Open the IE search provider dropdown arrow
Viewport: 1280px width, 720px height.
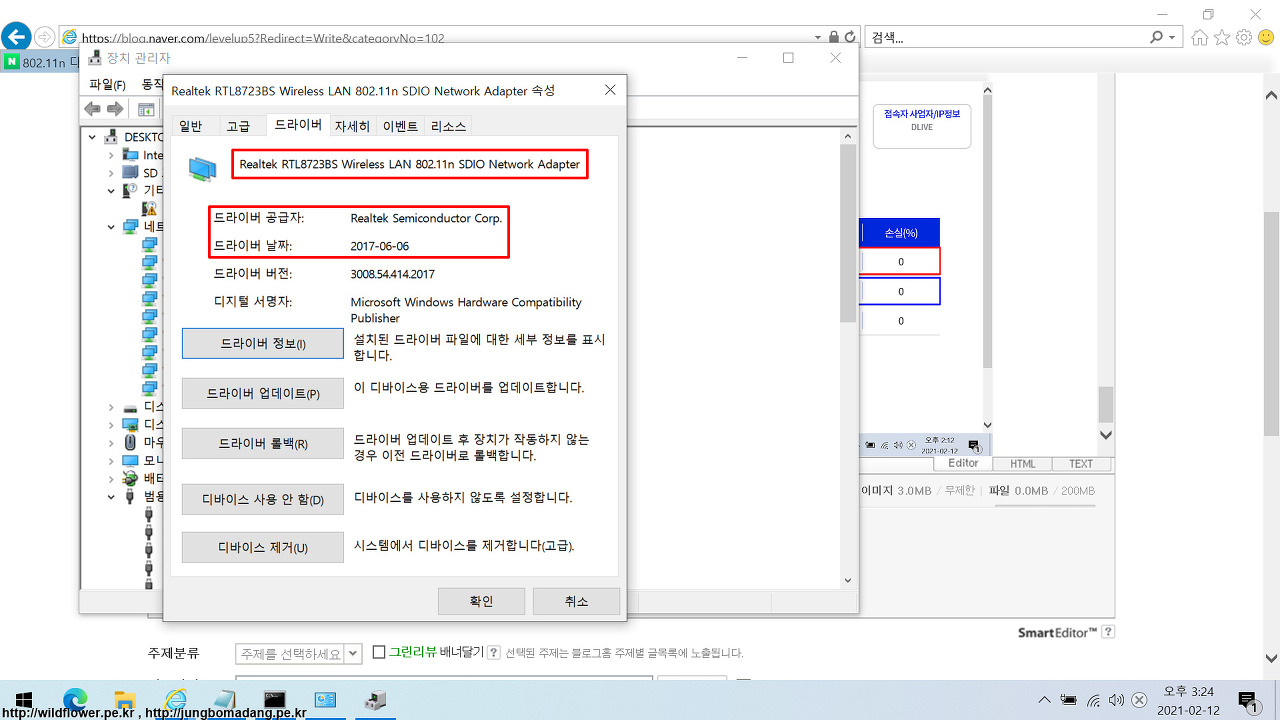(1172, 37)
